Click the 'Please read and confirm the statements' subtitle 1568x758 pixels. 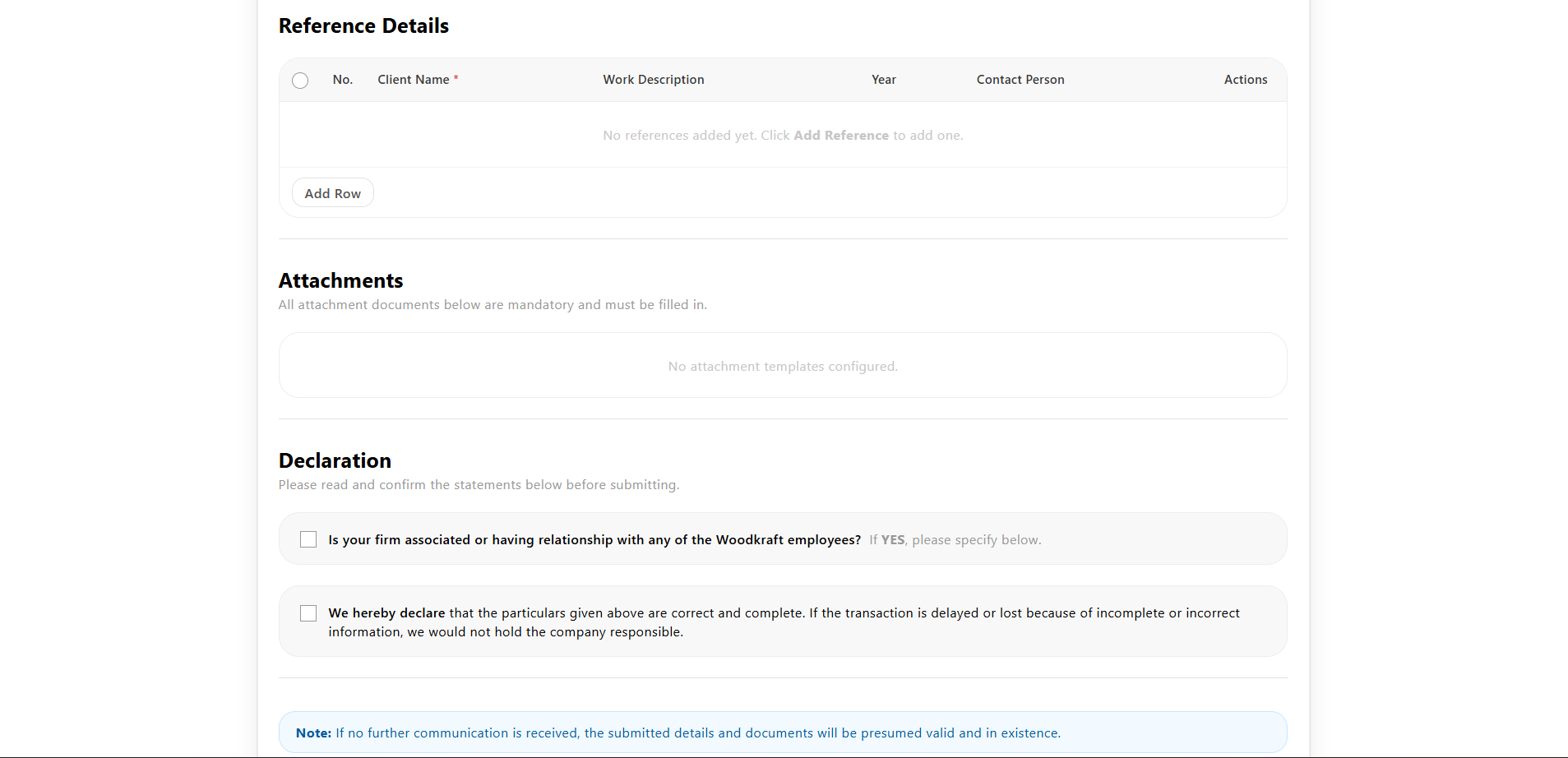(479, 485)
